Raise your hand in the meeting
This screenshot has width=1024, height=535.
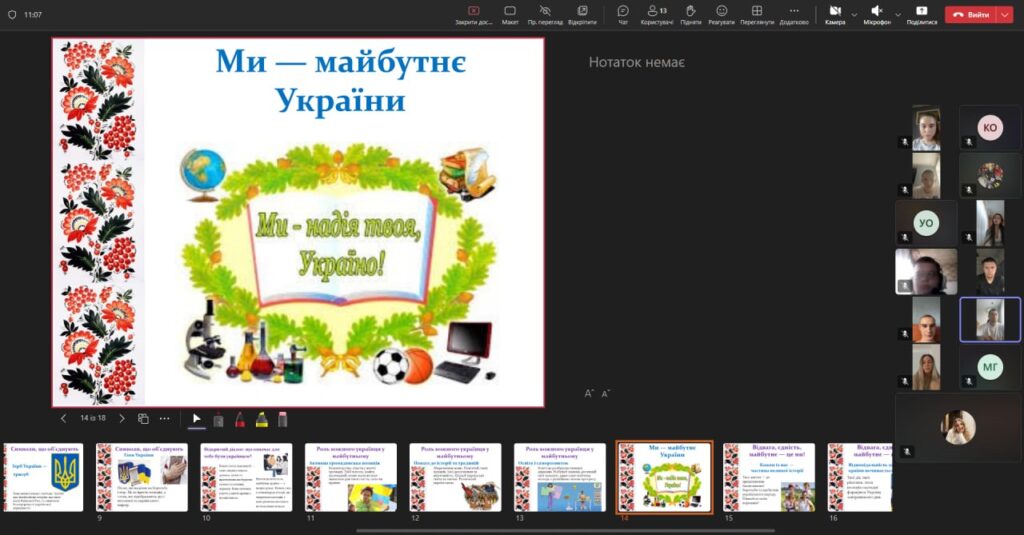[x=690, y=14]
